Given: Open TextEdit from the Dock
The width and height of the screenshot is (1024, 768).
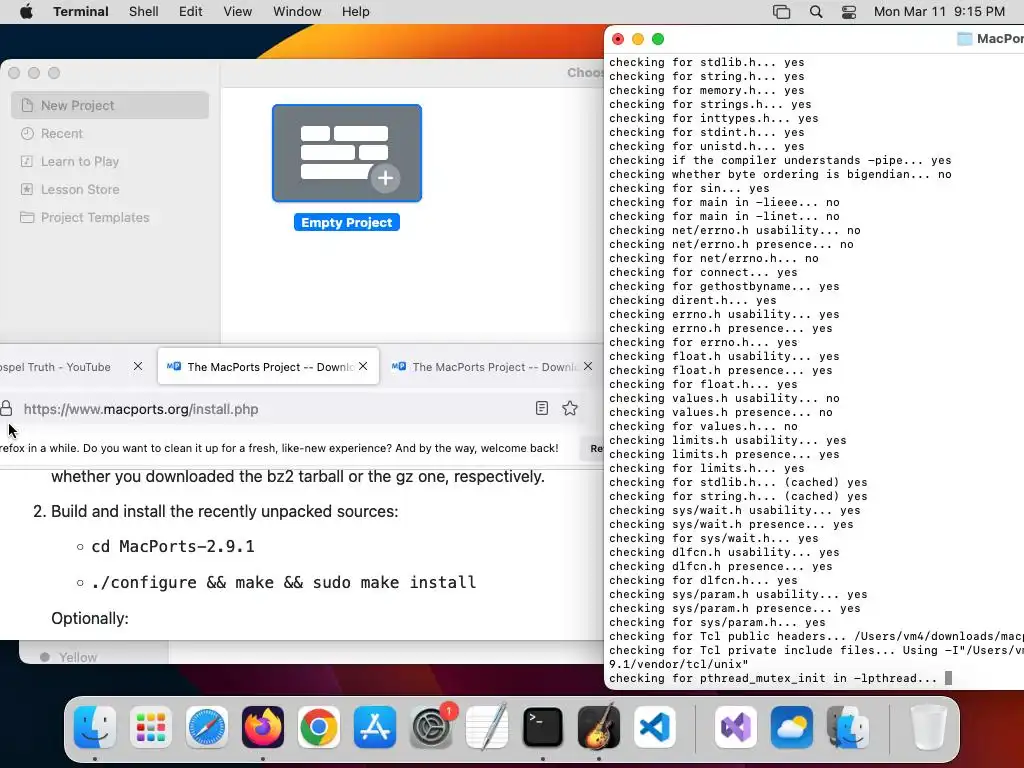Looking at the screenshot, I should point(487,727).
